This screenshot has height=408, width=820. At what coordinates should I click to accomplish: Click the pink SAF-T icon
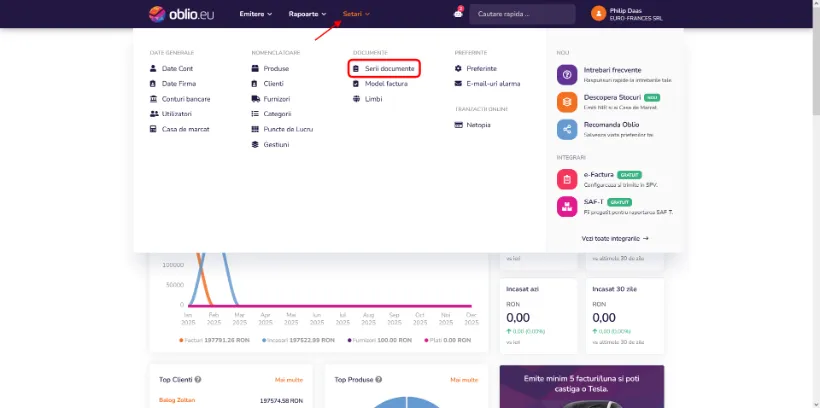[x=567, y=207]
